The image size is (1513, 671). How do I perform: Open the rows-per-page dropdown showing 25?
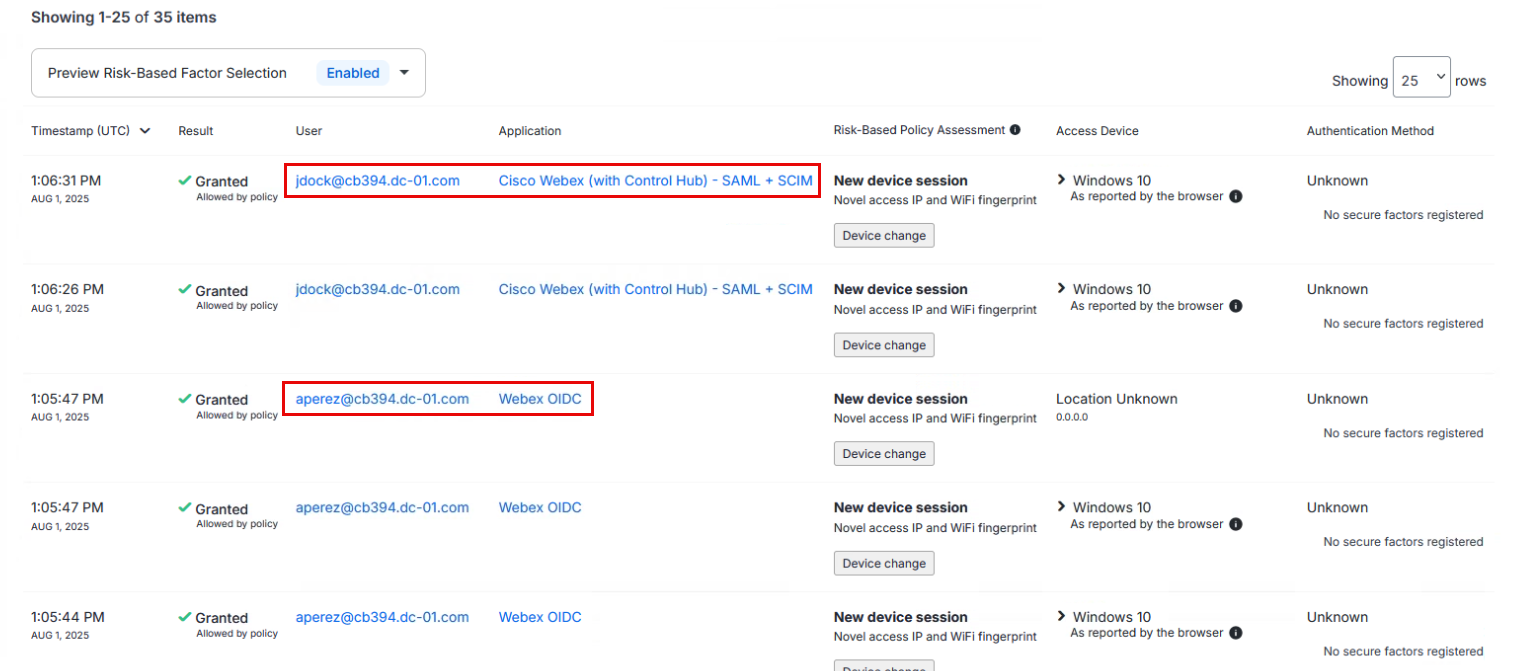point(1420,81)
